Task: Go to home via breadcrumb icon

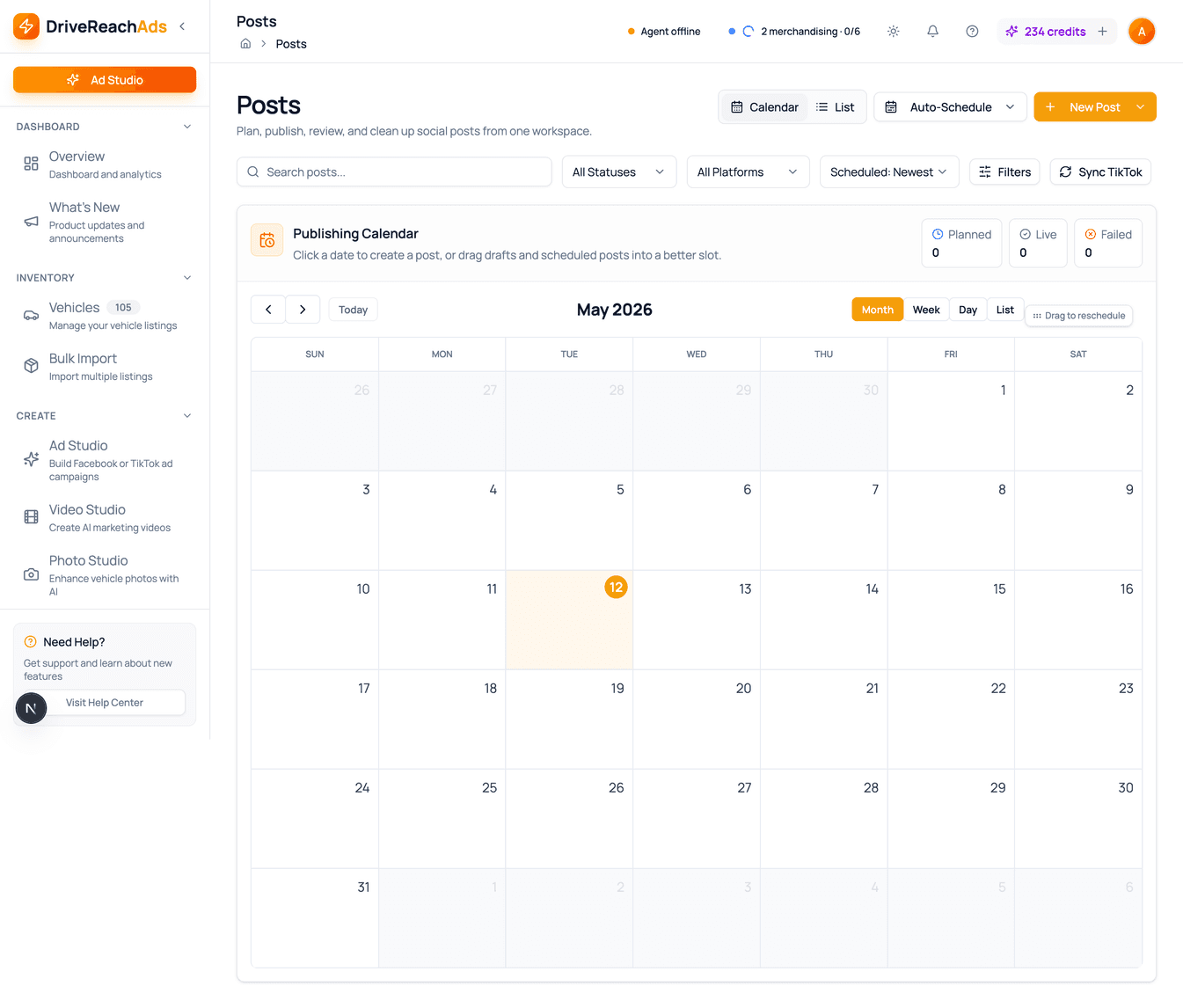Action: pyautogui.click(x=245, y=44)
